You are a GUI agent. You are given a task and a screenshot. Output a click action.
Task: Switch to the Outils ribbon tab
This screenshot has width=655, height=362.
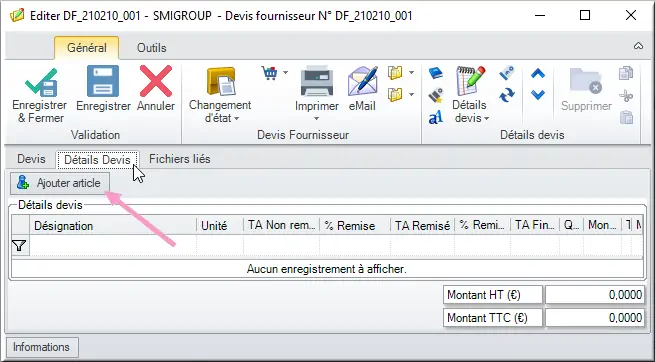point(152,48)
